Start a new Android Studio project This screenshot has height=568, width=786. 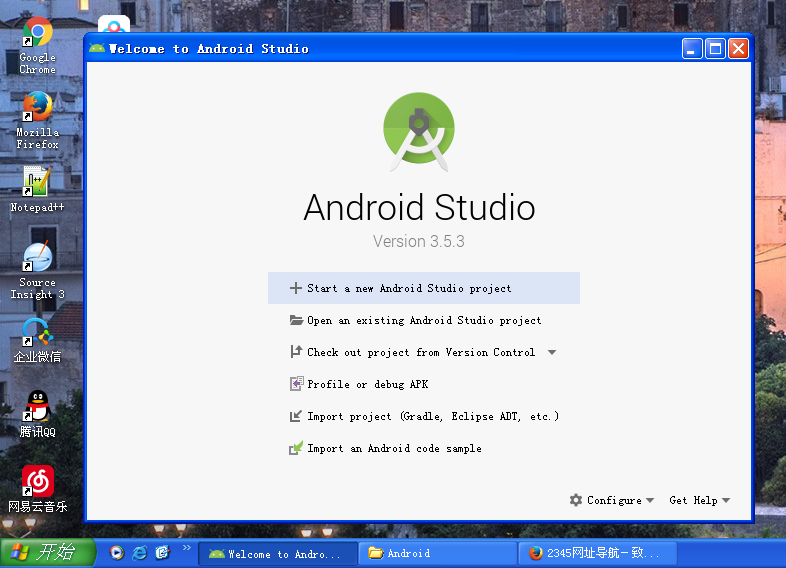tap(424, 288)
